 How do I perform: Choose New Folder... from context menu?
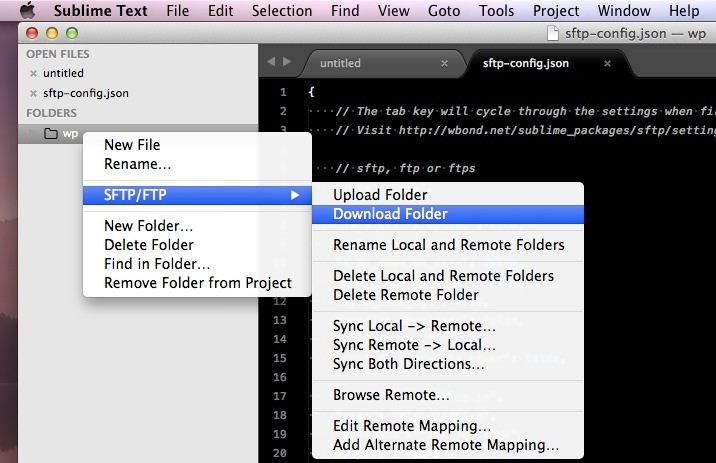pyautogui.click(x=197, y=226)
